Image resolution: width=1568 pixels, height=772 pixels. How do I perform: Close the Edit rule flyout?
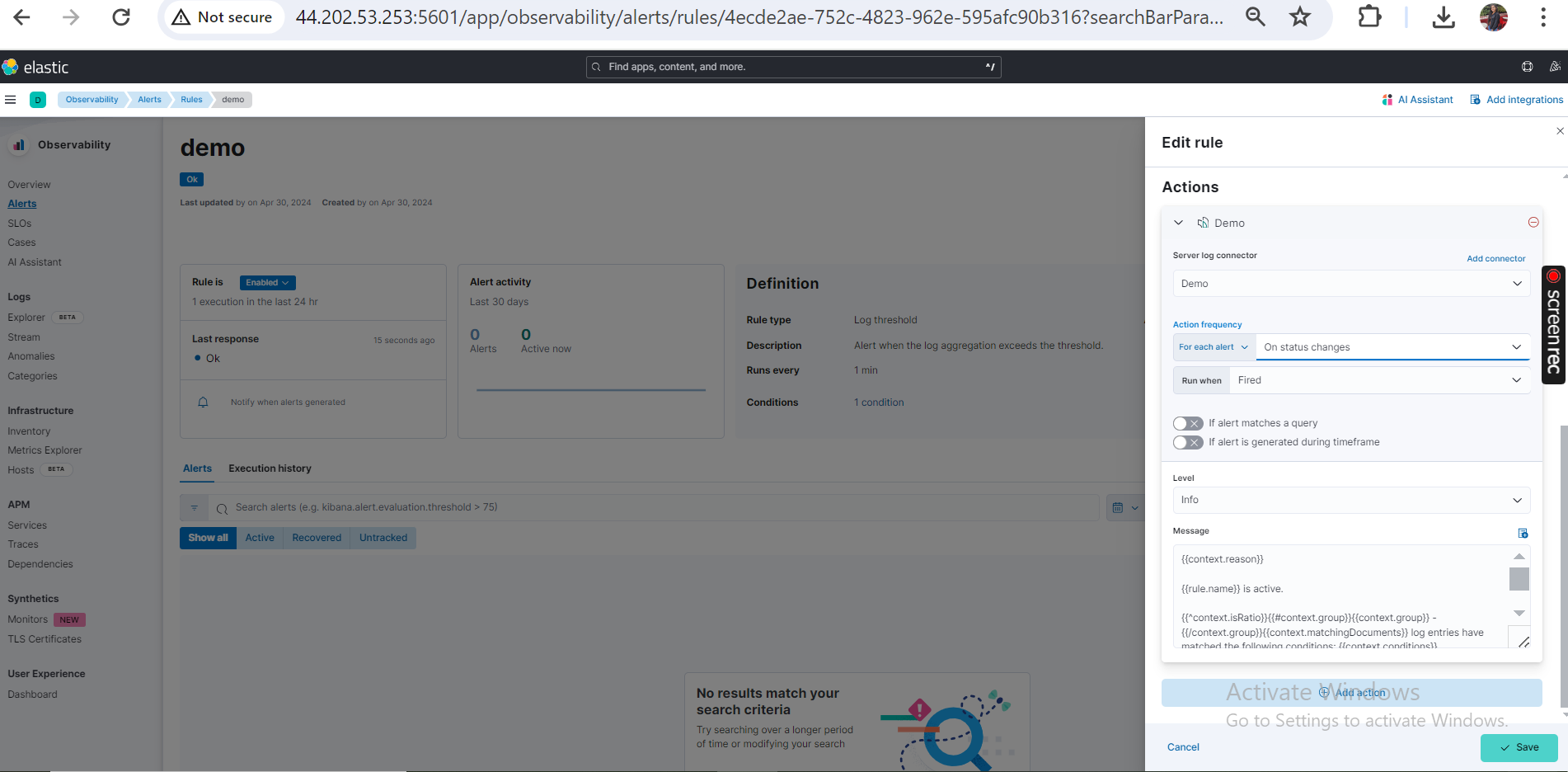click(1560, 131)
